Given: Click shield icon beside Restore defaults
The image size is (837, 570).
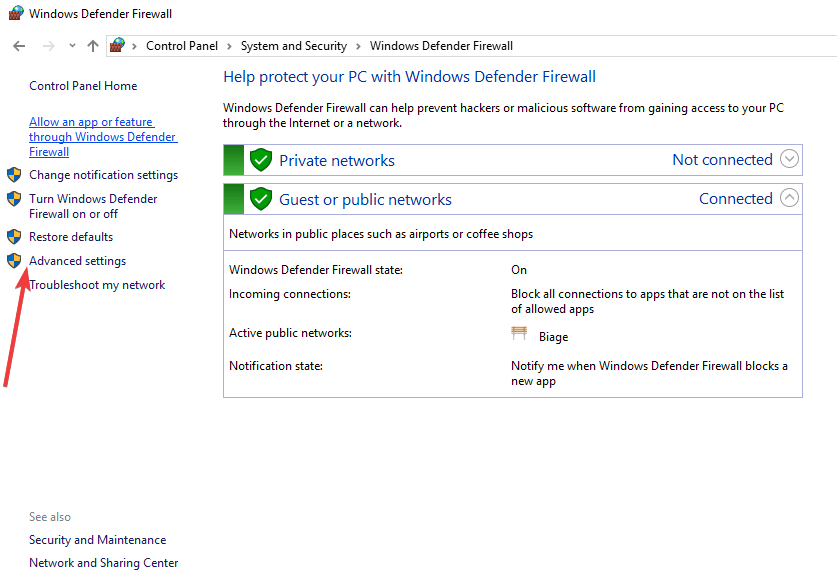Looking at the screenshot, I should coord(14,236).
